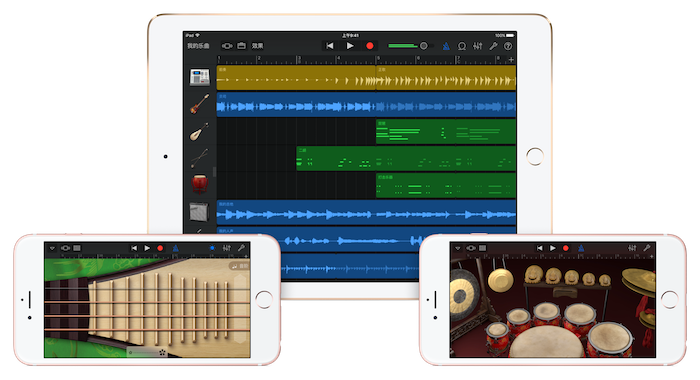This screenshot has height=380, width=700.
Task: Select the blue bass audio region
Action: click(x=366, y=104)
